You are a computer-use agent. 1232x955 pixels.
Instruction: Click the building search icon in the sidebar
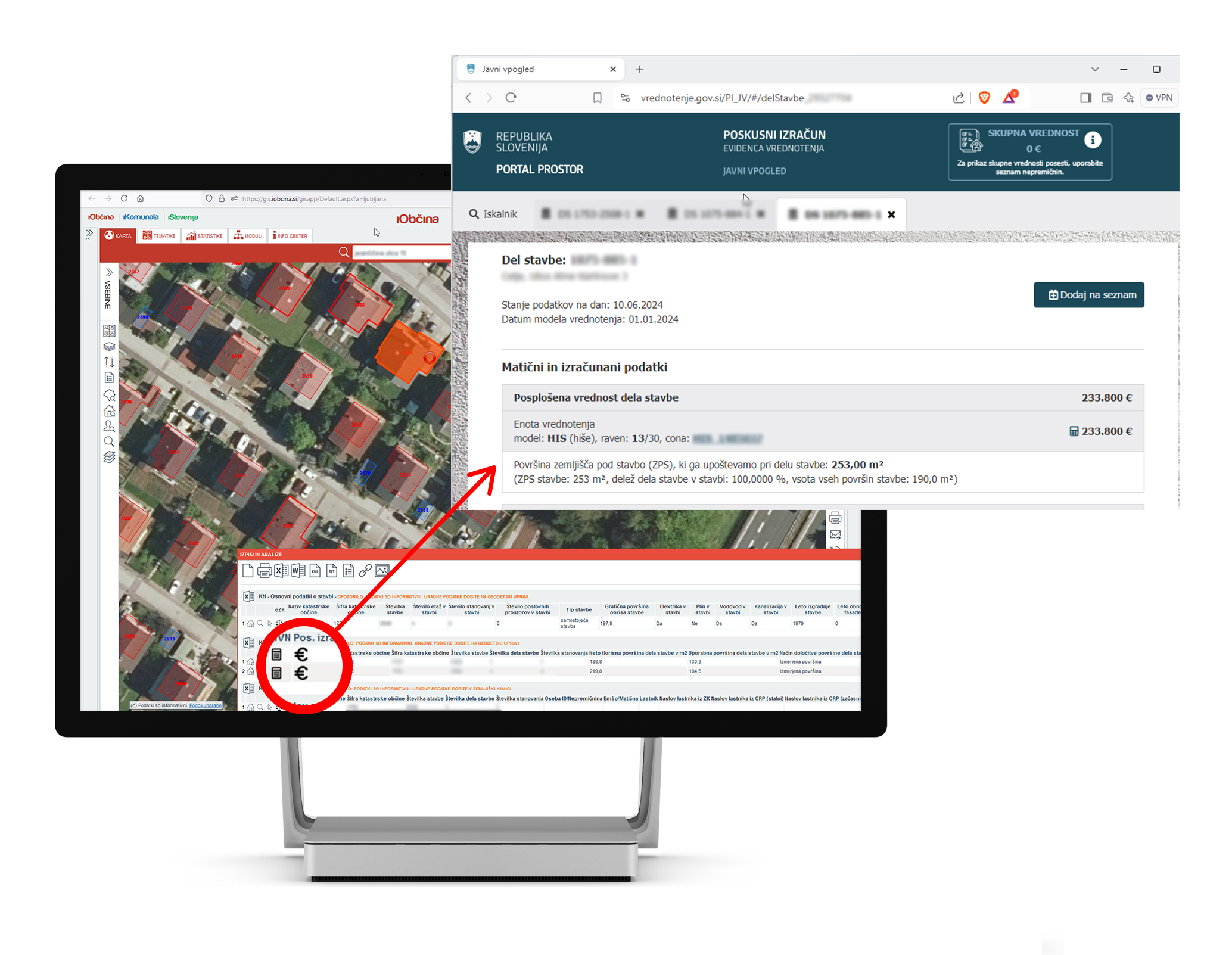[x=109, y=410]
